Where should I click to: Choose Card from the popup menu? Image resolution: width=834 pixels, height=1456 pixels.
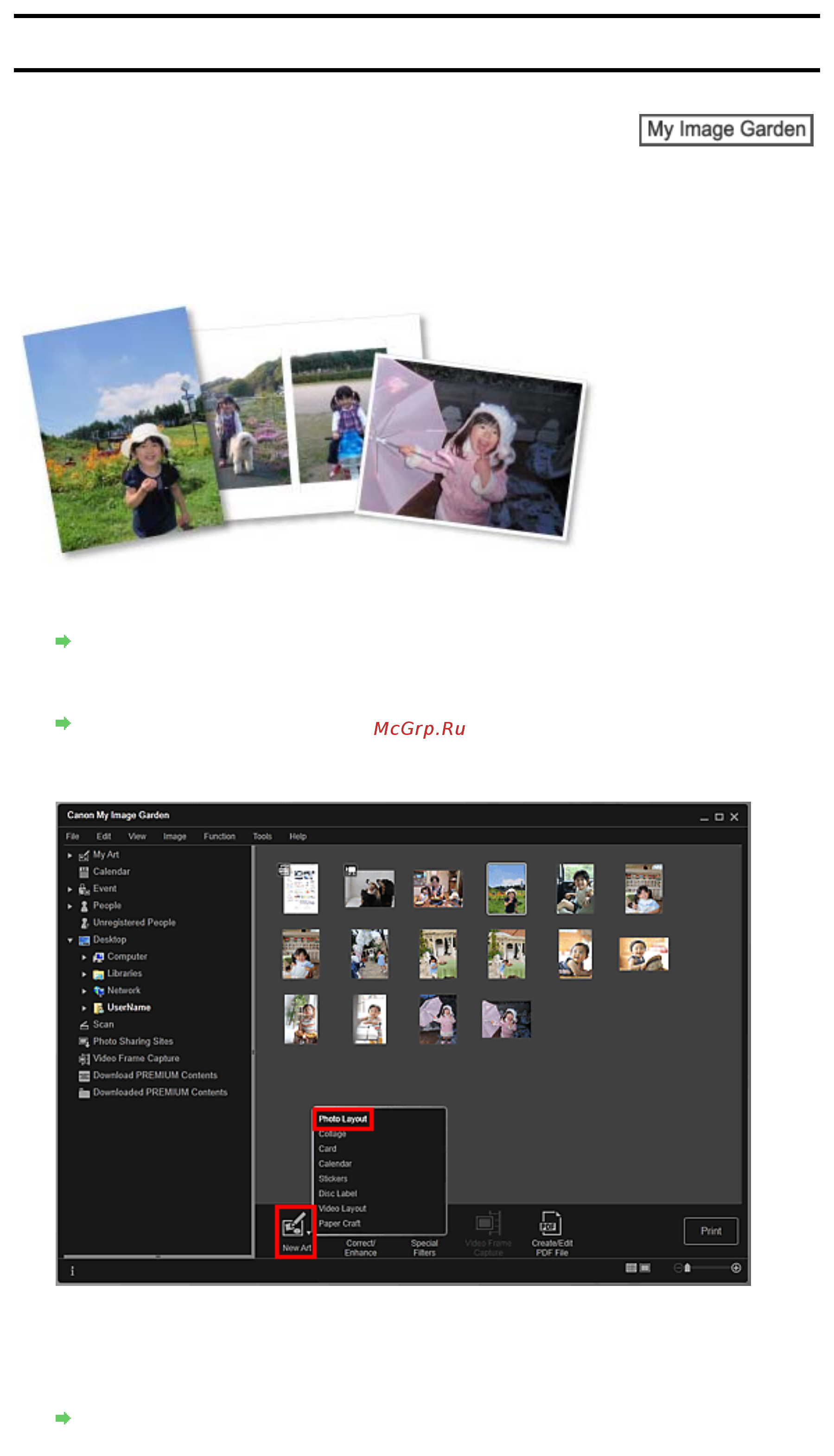point(328,1149)
